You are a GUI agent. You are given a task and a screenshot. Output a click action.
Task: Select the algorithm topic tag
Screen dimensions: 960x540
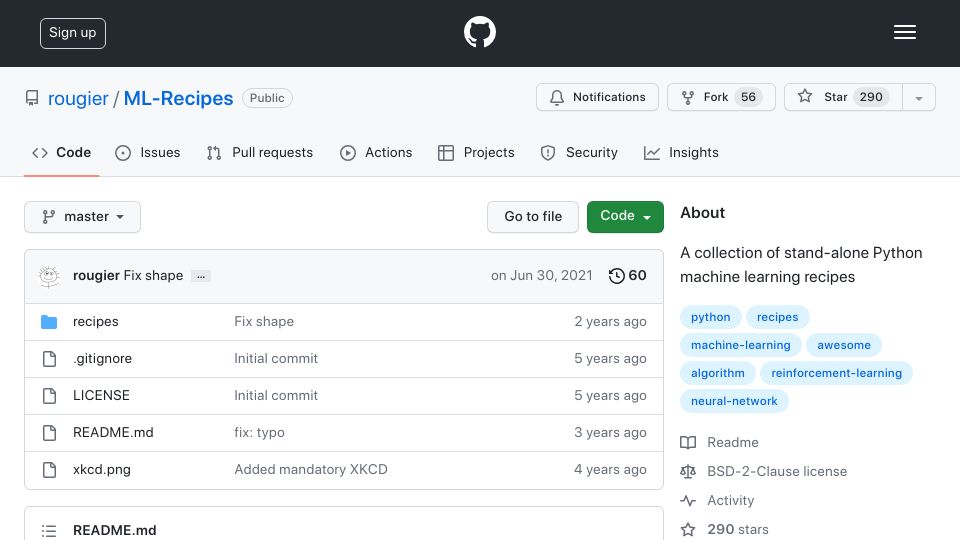click(x=718, y=373)
